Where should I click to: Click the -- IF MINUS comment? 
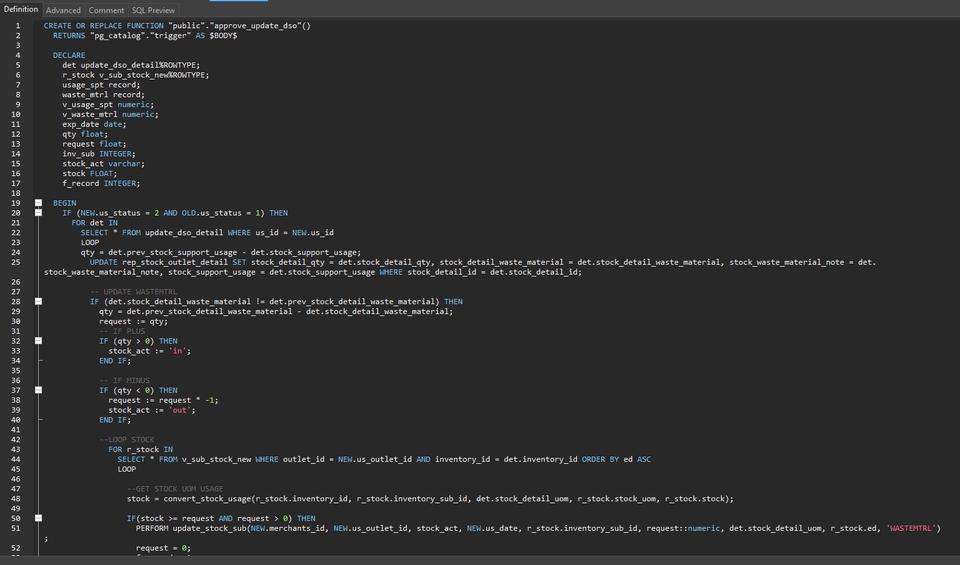[124, 380]
